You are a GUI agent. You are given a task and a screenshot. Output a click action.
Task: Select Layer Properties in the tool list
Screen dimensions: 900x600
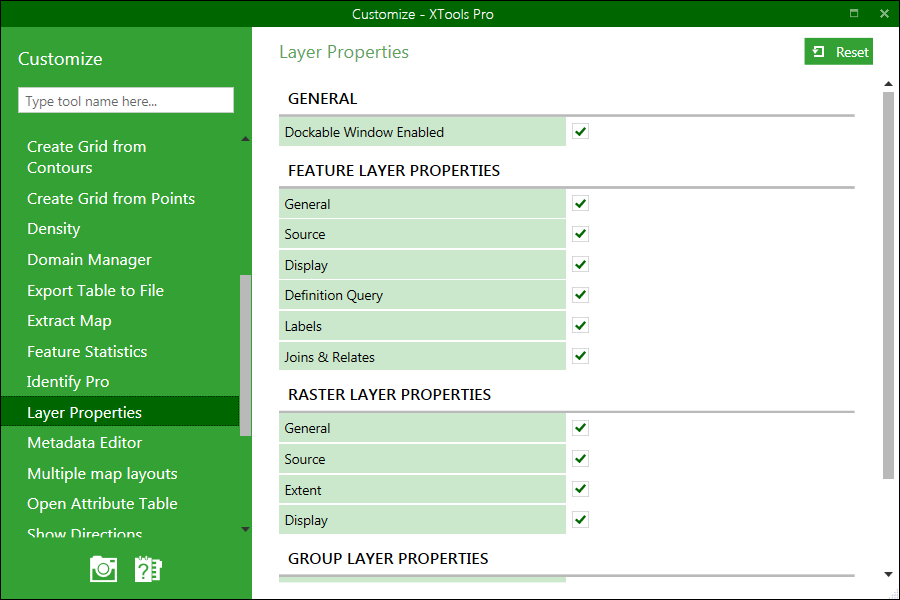point(119,412)
